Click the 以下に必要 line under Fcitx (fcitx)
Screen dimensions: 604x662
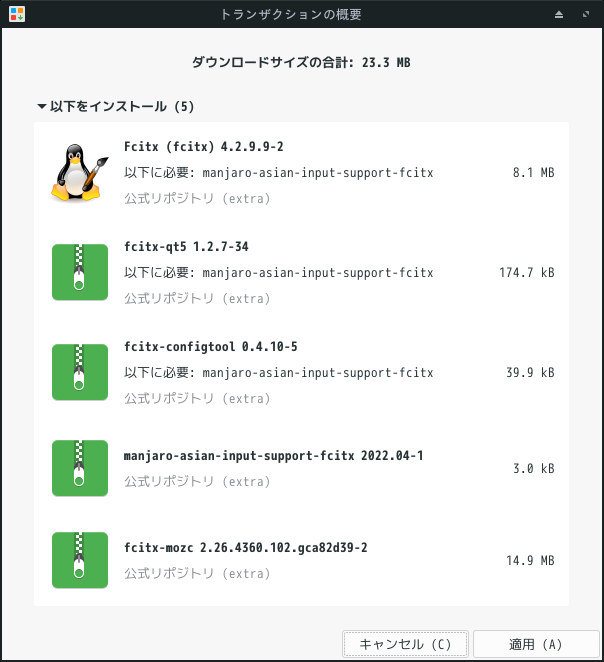point(279,173)
